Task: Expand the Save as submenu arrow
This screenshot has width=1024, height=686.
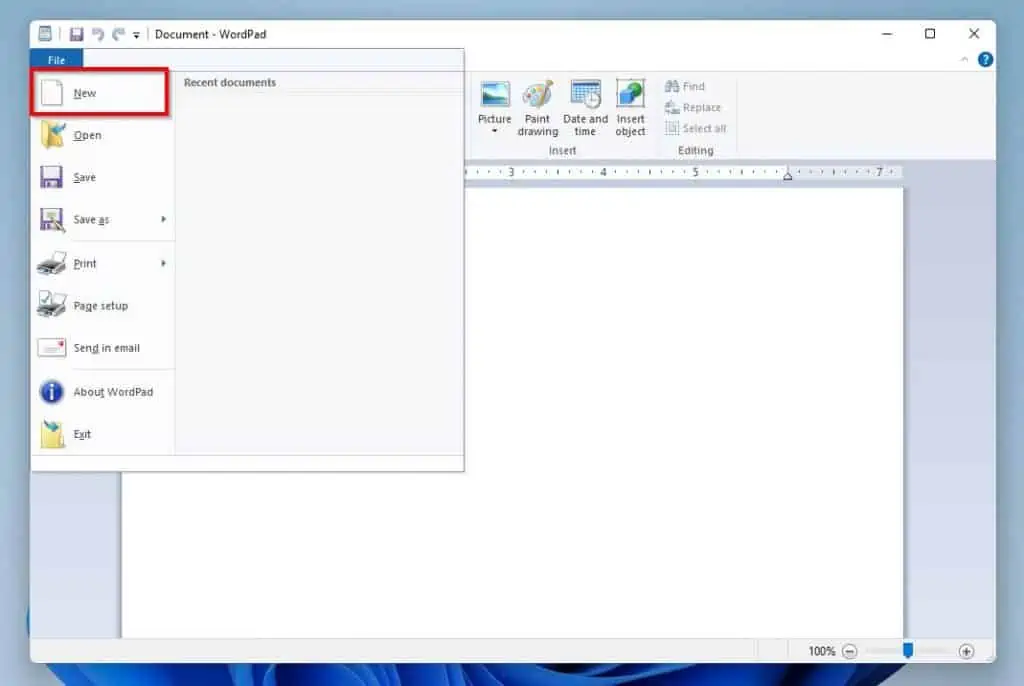Action: point(163,219)
